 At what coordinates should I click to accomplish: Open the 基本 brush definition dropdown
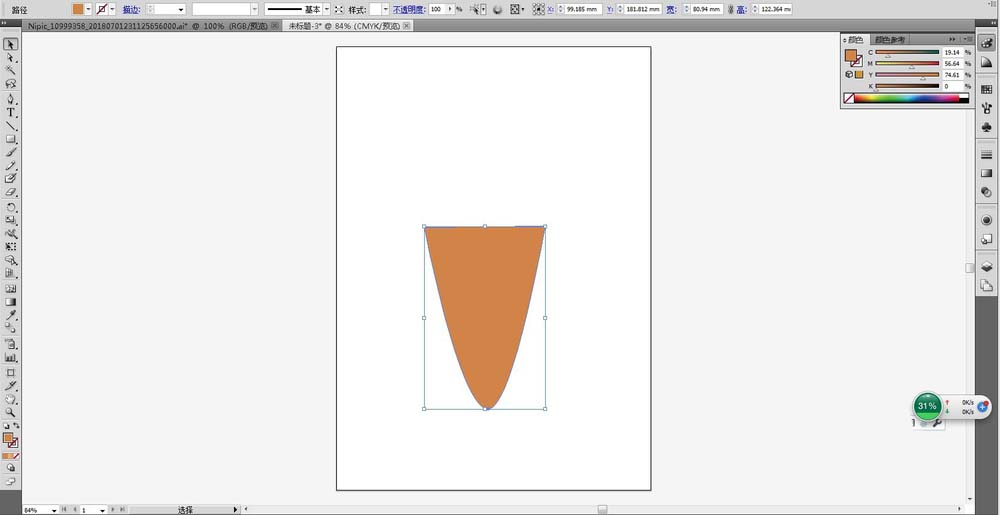[x=327, y=10]
